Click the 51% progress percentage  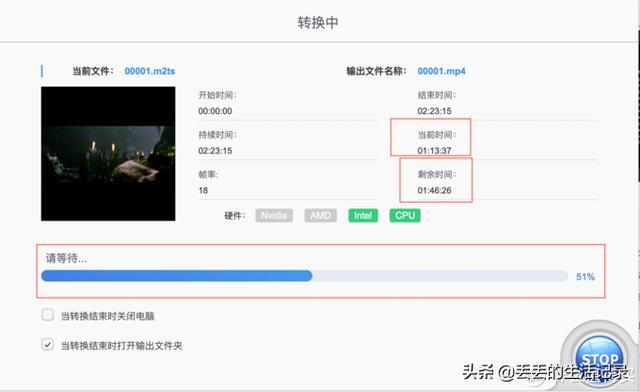[x=585, y=277]
